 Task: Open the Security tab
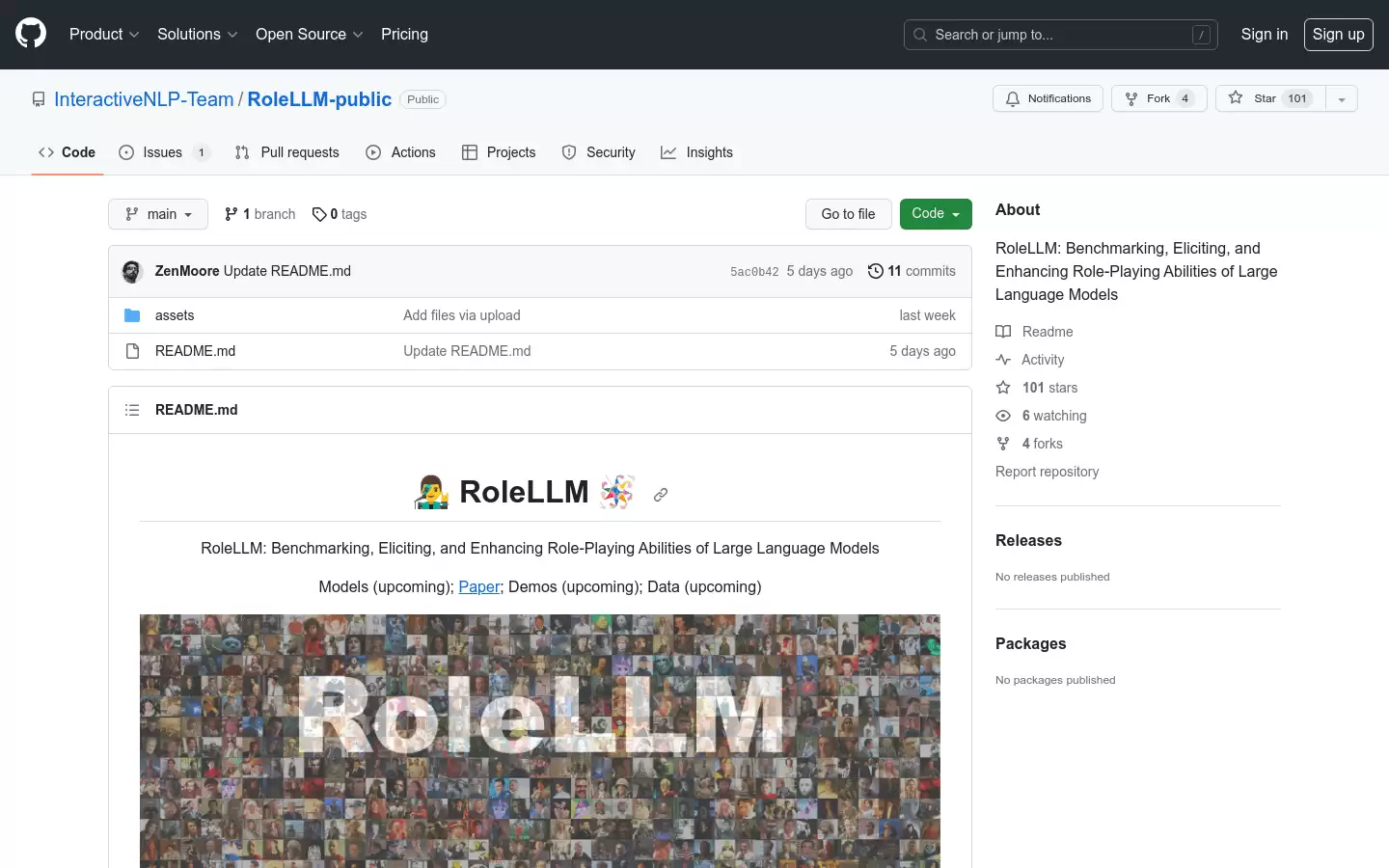[x=599, y=152]
